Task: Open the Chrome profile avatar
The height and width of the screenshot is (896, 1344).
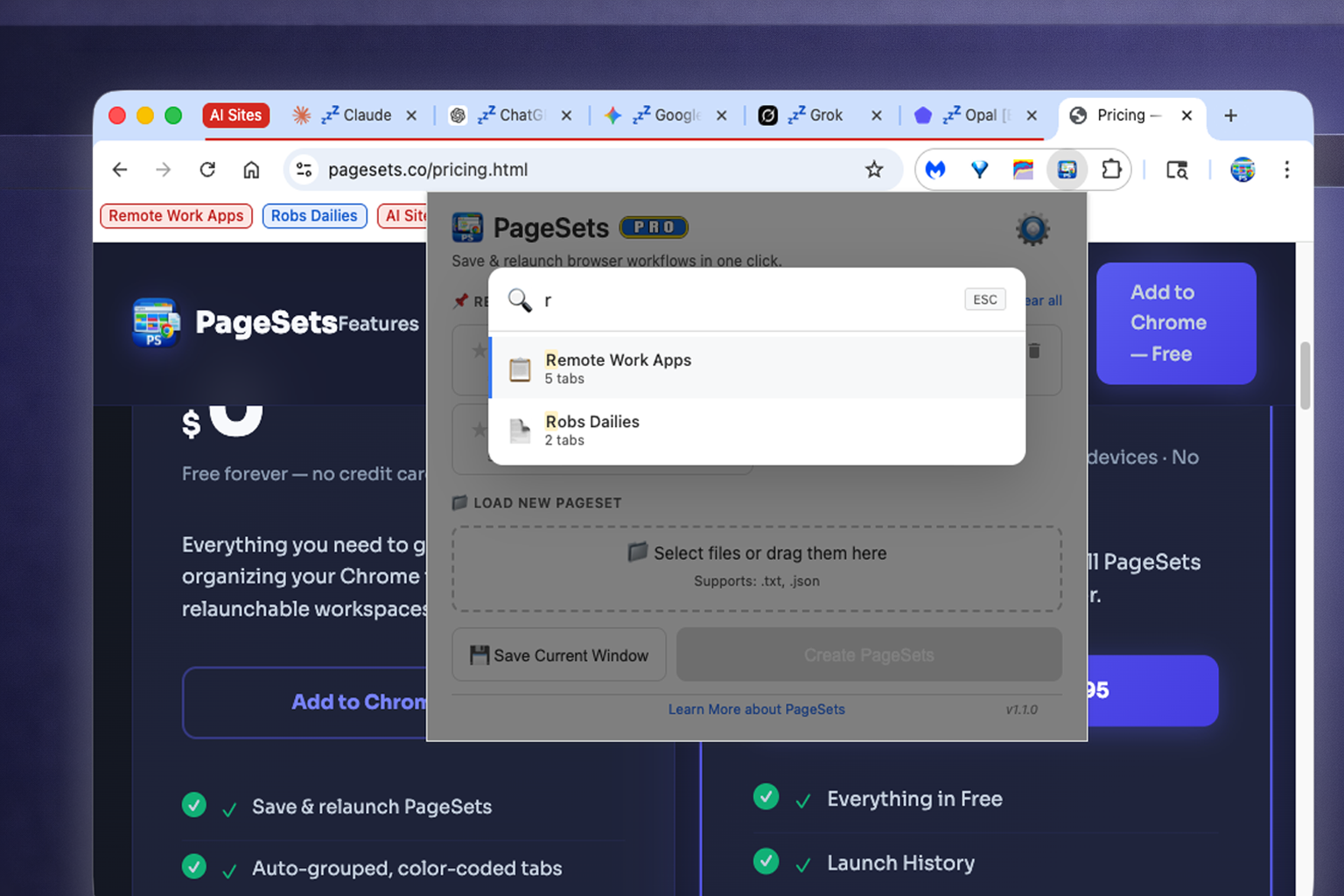Action: (1242, 170)
